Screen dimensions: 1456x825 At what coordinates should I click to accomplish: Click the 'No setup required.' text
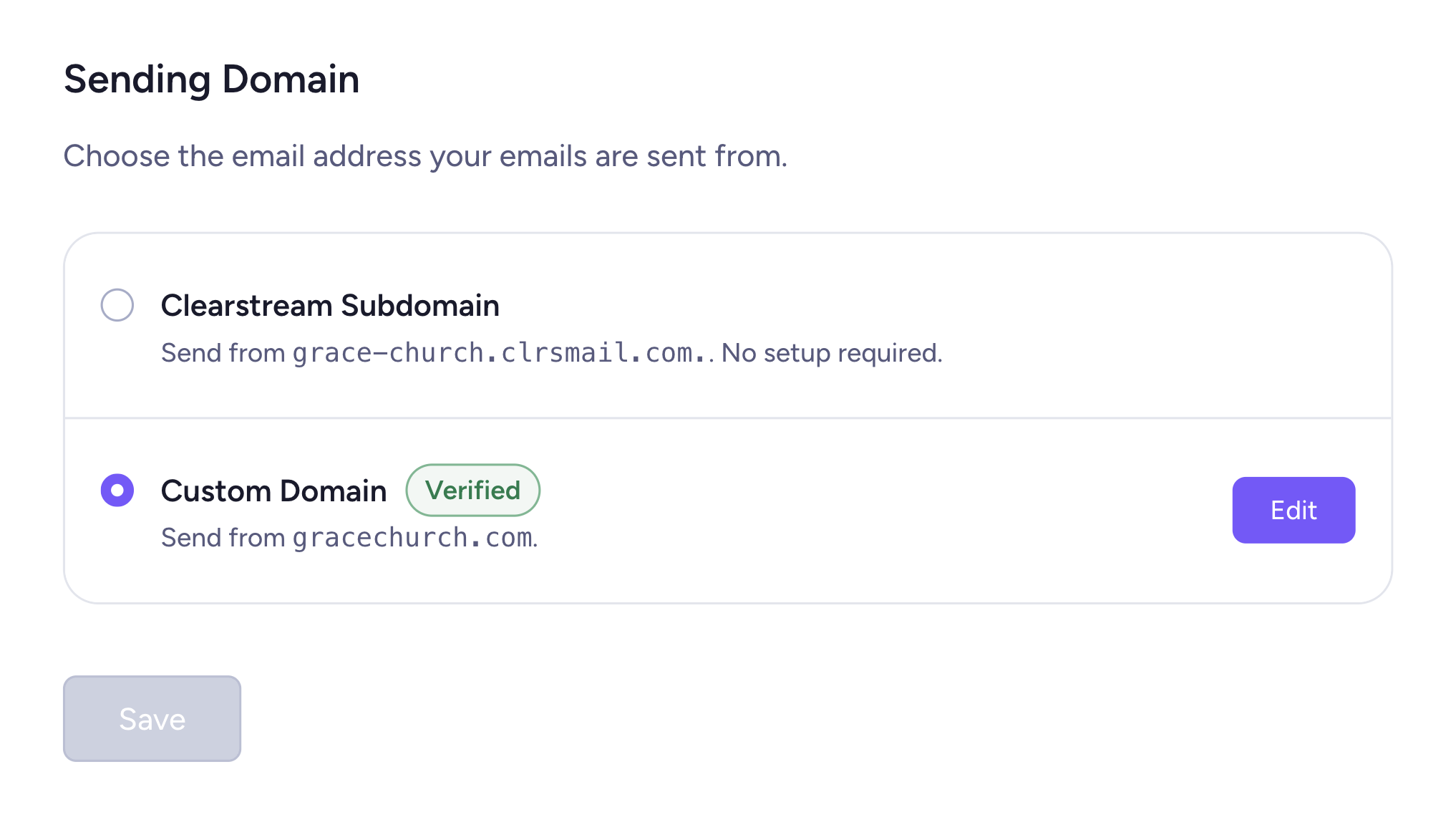[x=832, y=353]
